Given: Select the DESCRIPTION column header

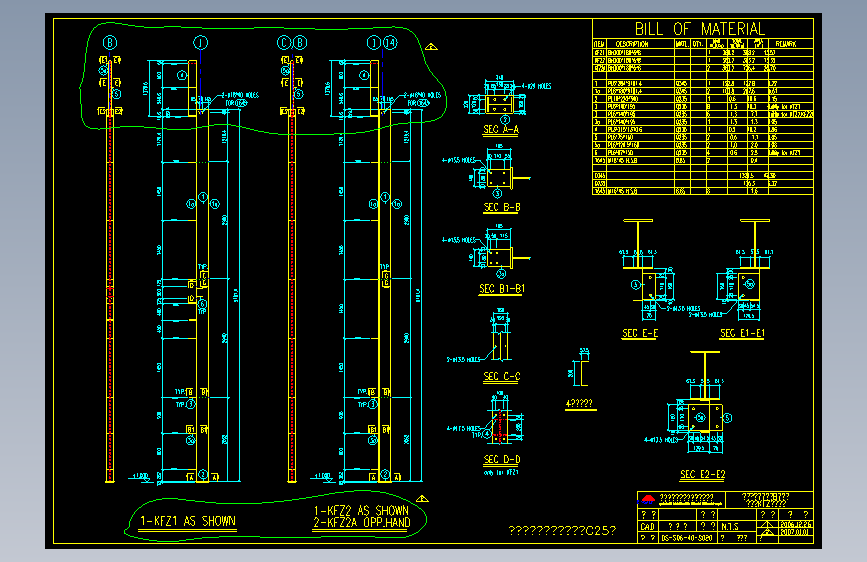Looking at the screenshot, I should pos(631,44).
